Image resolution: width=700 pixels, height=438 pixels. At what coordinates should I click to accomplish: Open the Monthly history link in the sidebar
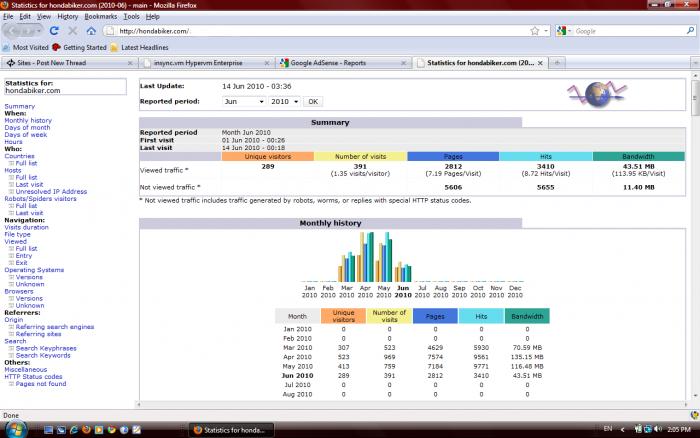point(28,120)
